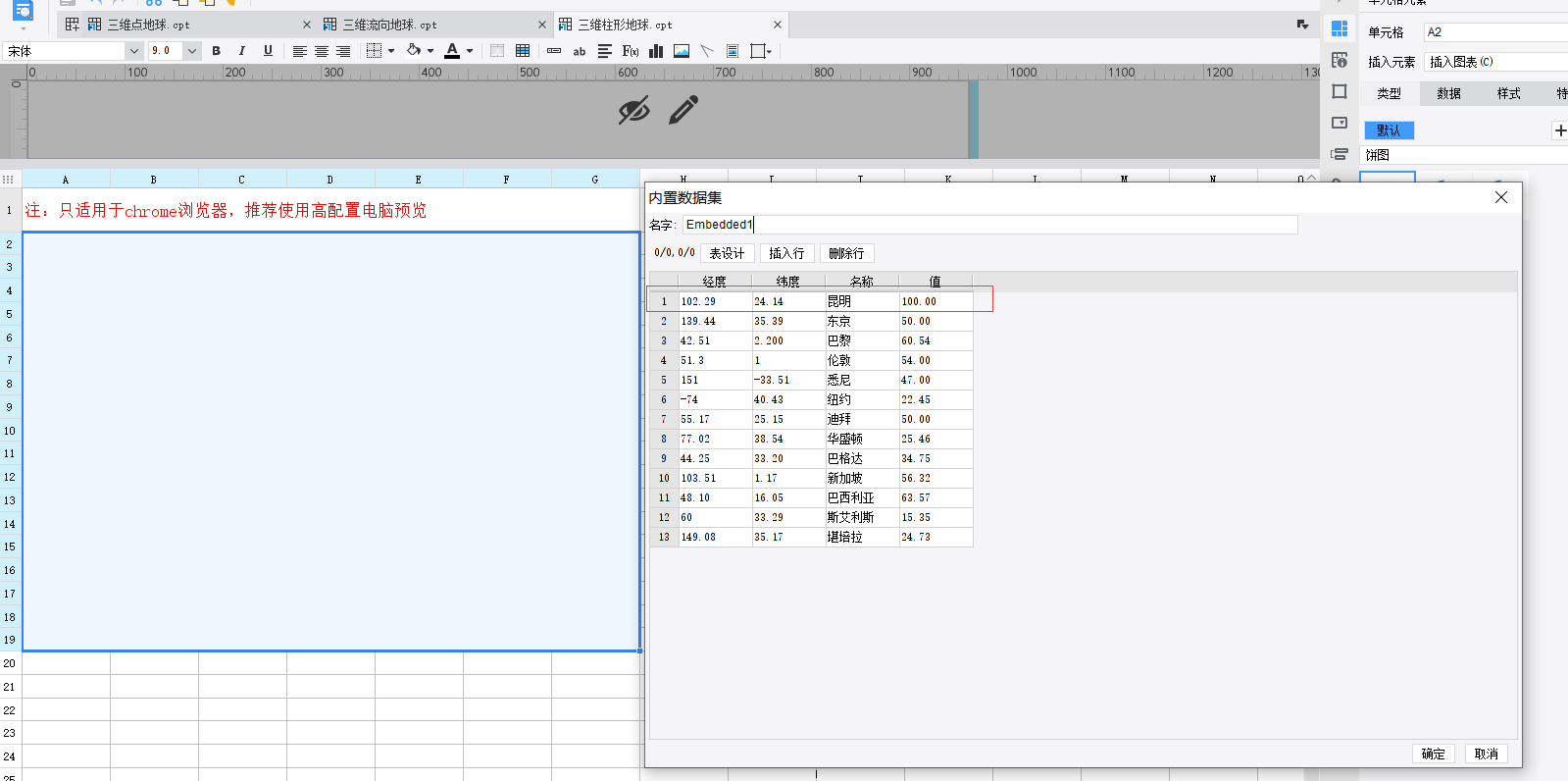Expand the fill color dropdown arrow
This screenshot has height=781, width=1568.
point(430,51)
